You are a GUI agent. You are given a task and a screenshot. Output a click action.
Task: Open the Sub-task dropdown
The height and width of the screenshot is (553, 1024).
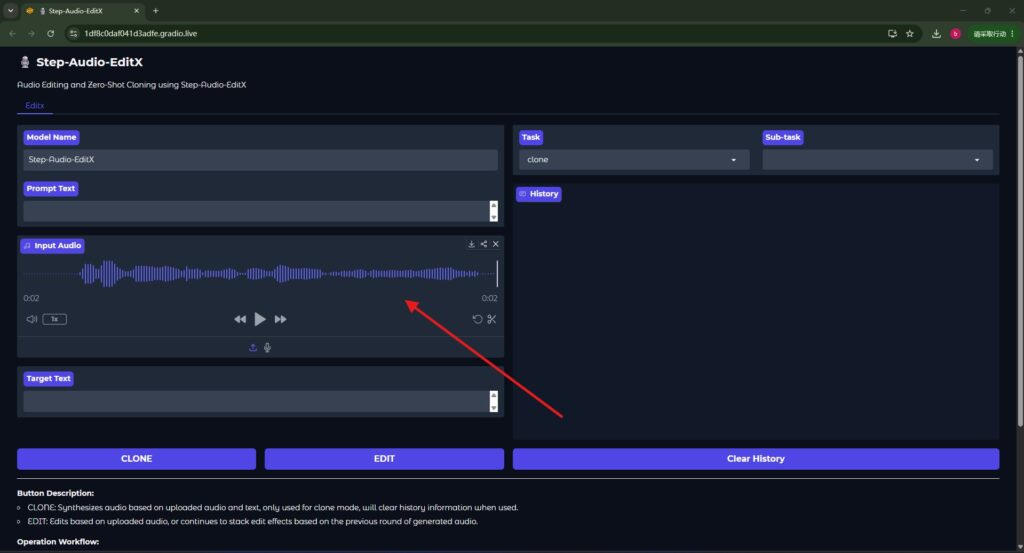[877, 160]
